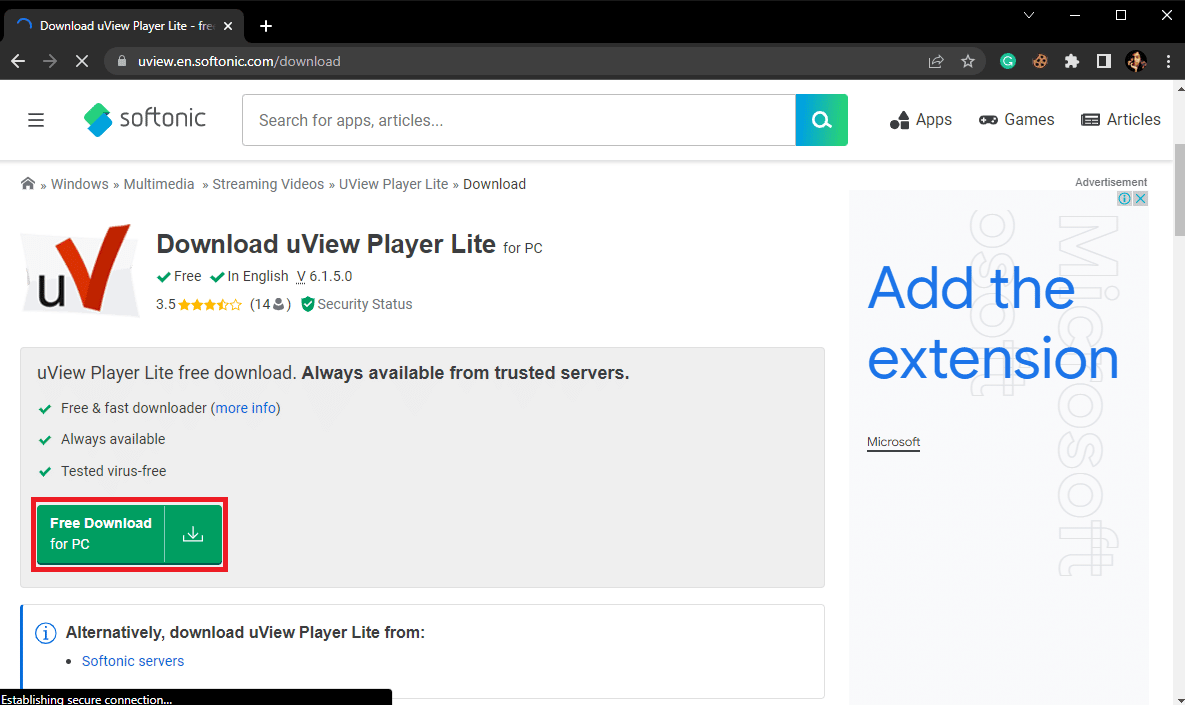The height and width of the screenshot is (705, 1185).
Task: Stop page loading with the X button
Action: pyautogui.click(x=82, y=61)
